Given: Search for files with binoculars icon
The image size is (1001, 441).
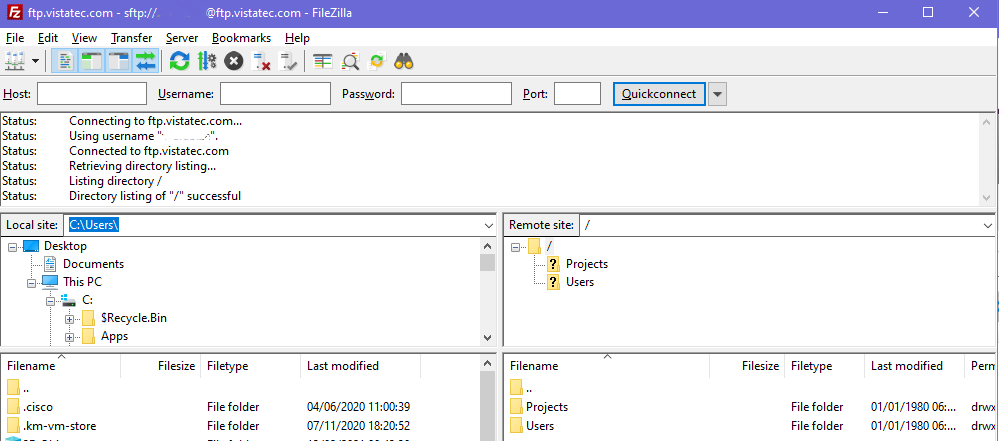Looking at the screenshot, I should click(403, 61).
